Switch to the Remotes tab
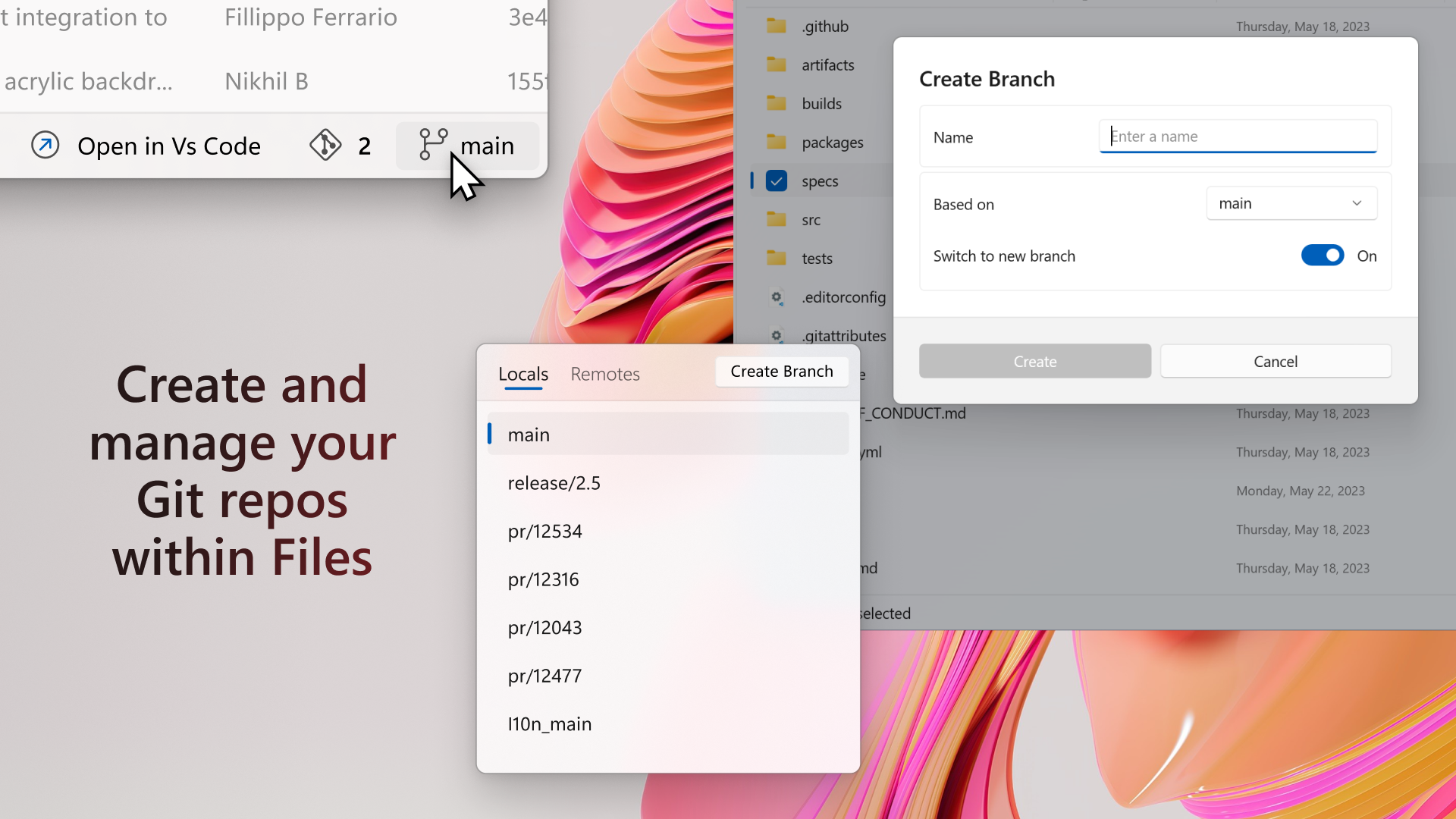Screen dimensions: 1456x819 point(604,374)
